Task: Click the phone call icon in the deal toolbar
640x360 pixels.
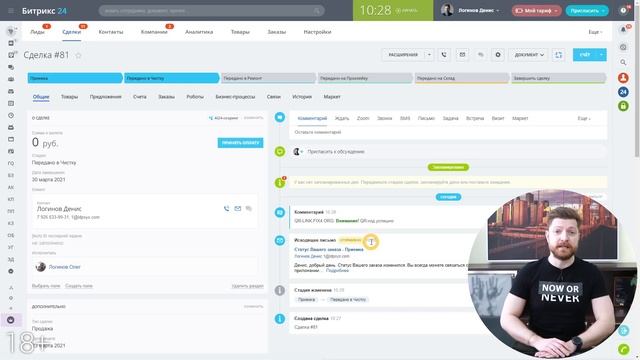Action: (x=444, y=55)
